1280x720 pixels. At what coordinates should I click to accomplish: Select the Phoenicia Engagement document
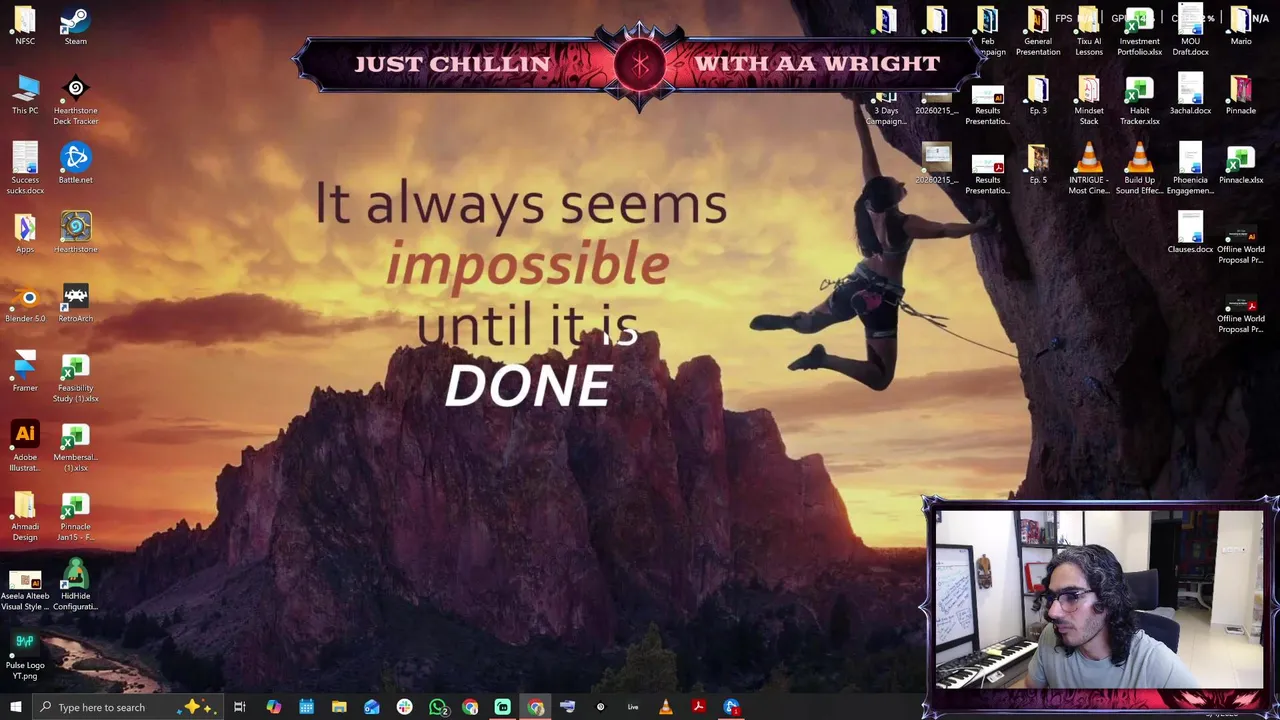tap(1190, 169)
